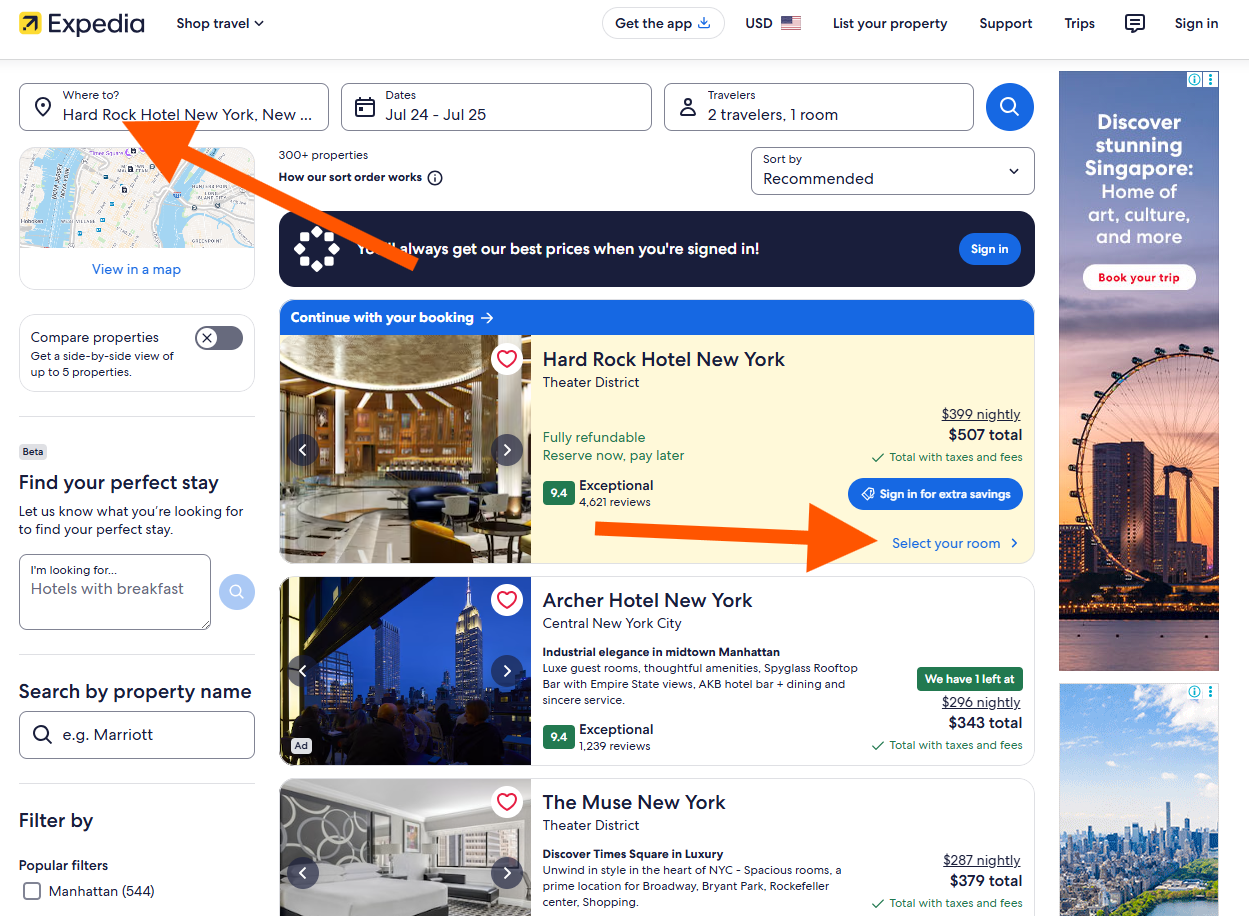Screen dimensions: 1249x916
Task: Expand the Shop travel menu
Action: 220,23
